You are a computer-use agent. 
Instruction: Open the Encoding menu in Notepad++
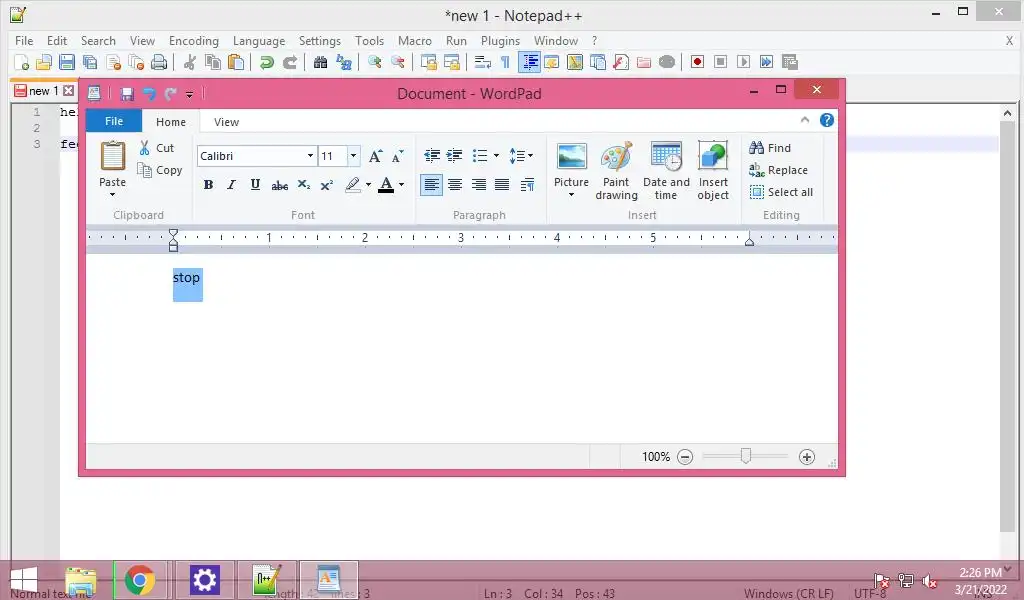[194, 40]
